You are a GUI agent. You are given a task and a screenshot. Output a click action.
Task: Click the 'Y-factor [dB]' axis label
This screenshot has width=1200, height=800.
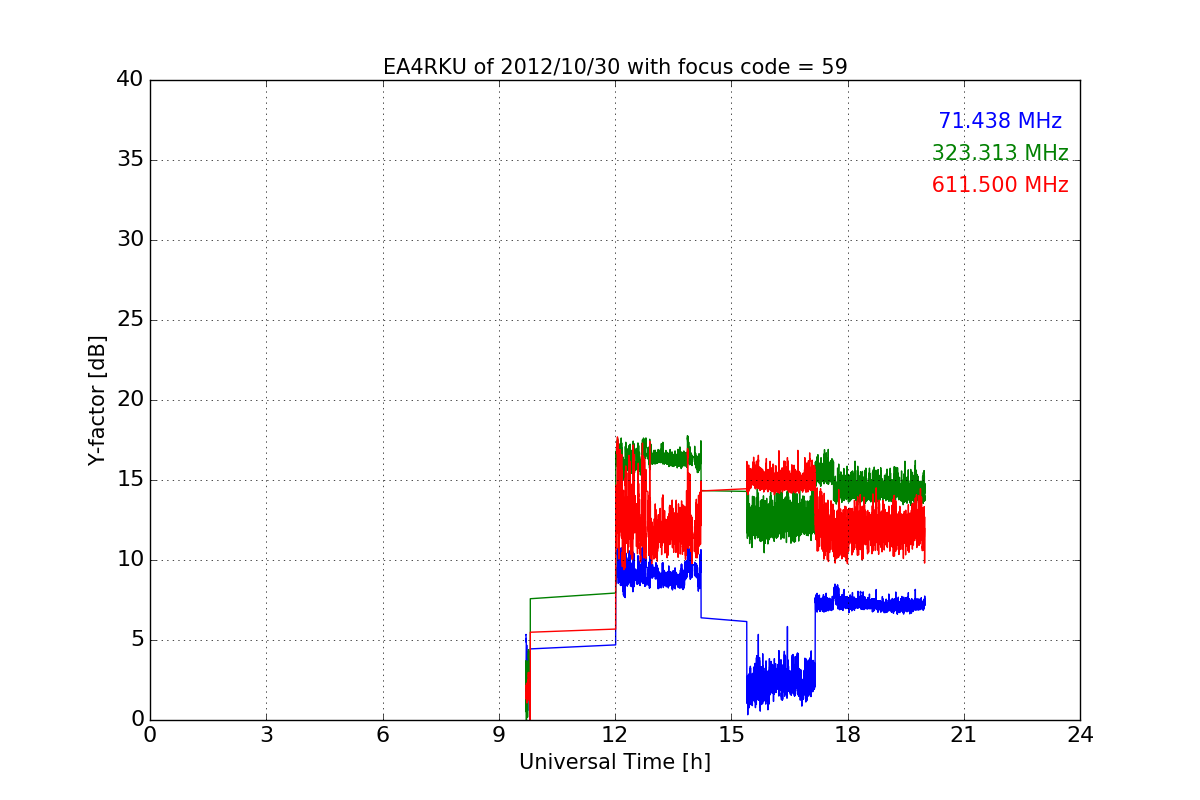[97, 400]
